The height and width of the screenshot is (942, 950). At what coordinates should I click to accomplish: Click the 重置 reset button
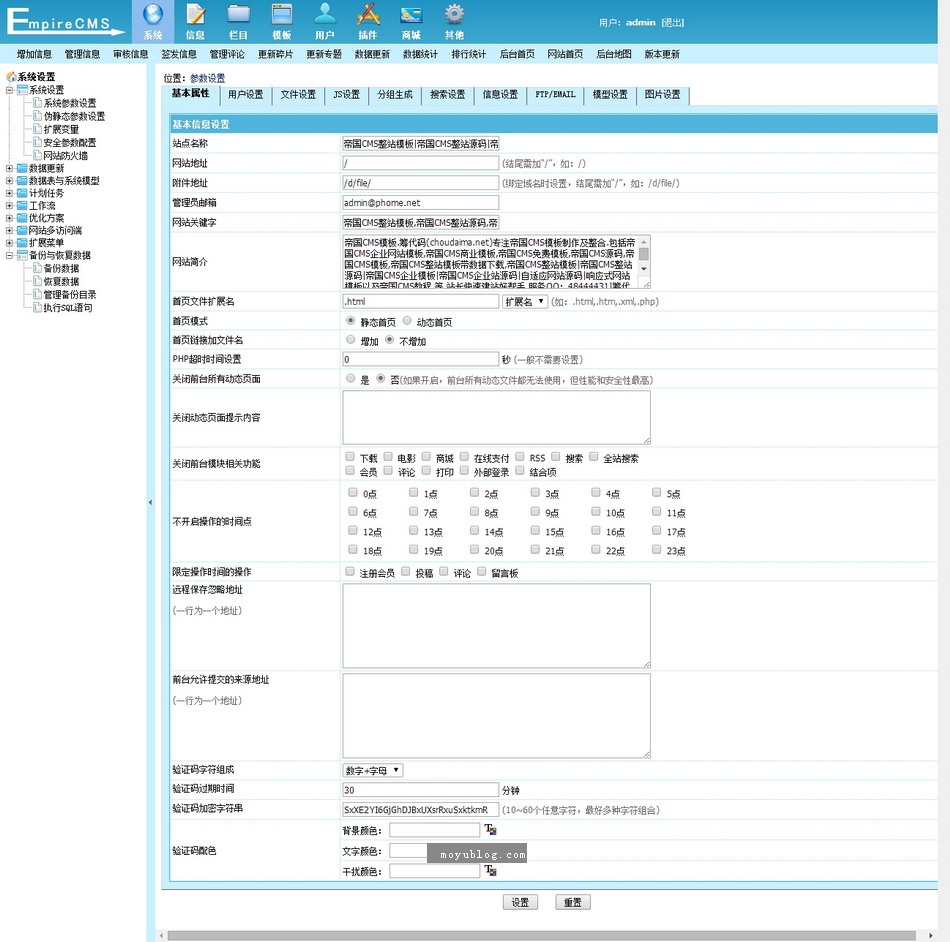(x=573, y=902)
